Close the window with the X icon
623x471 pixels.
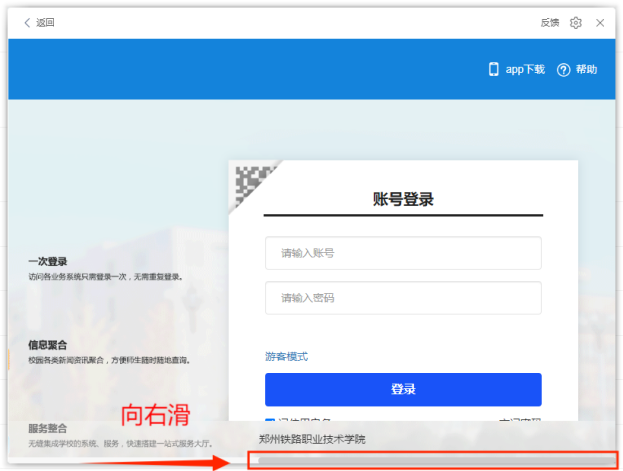(x=600, y=22)
